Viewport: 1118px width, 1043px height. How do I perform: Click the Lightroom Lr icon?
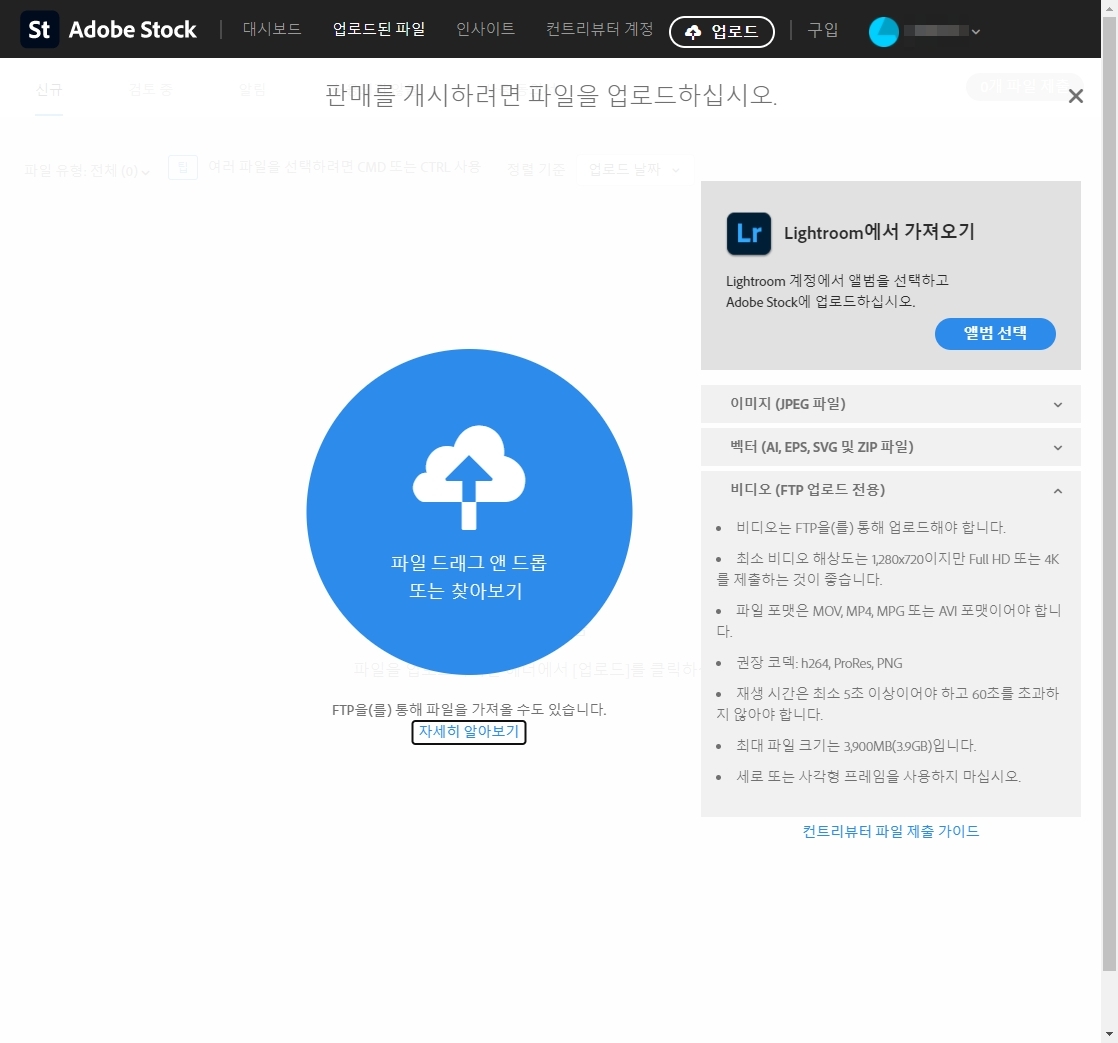pos(749,233)
